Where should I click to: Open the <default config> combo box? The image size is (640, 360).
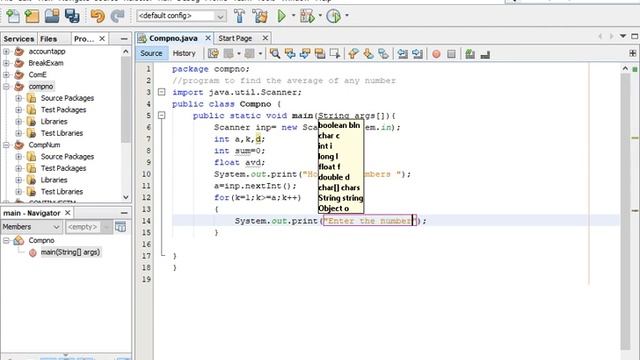181,16
